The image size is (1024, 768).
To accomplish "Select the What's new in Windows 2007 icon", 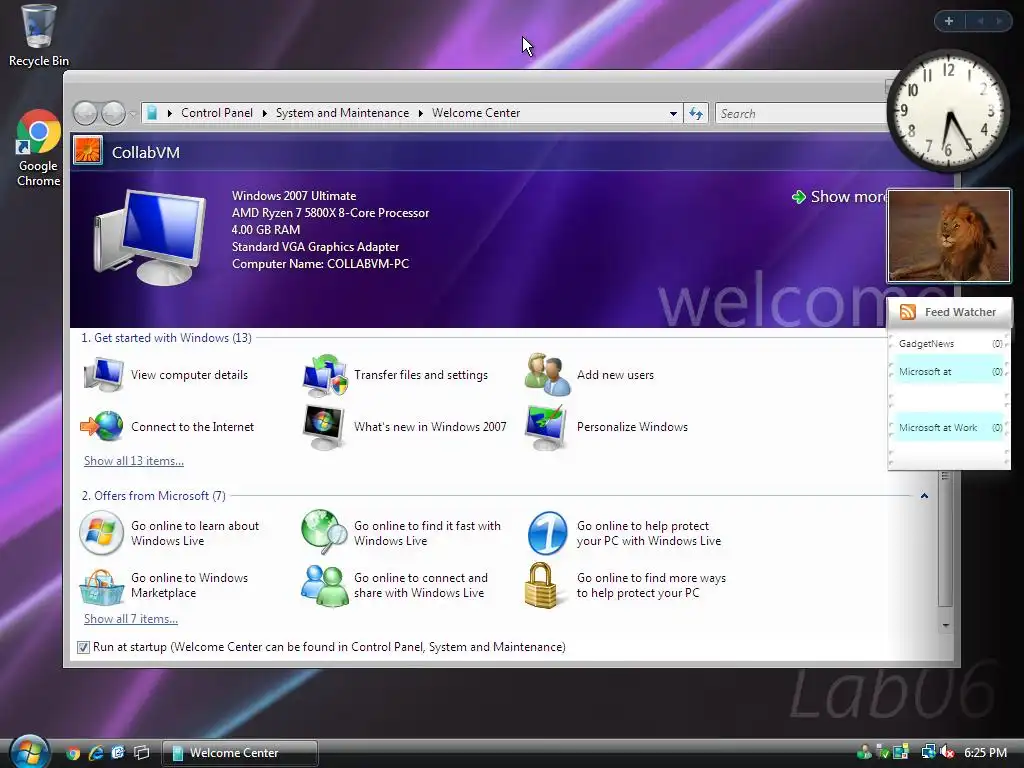I will click(x=324, y=427).
